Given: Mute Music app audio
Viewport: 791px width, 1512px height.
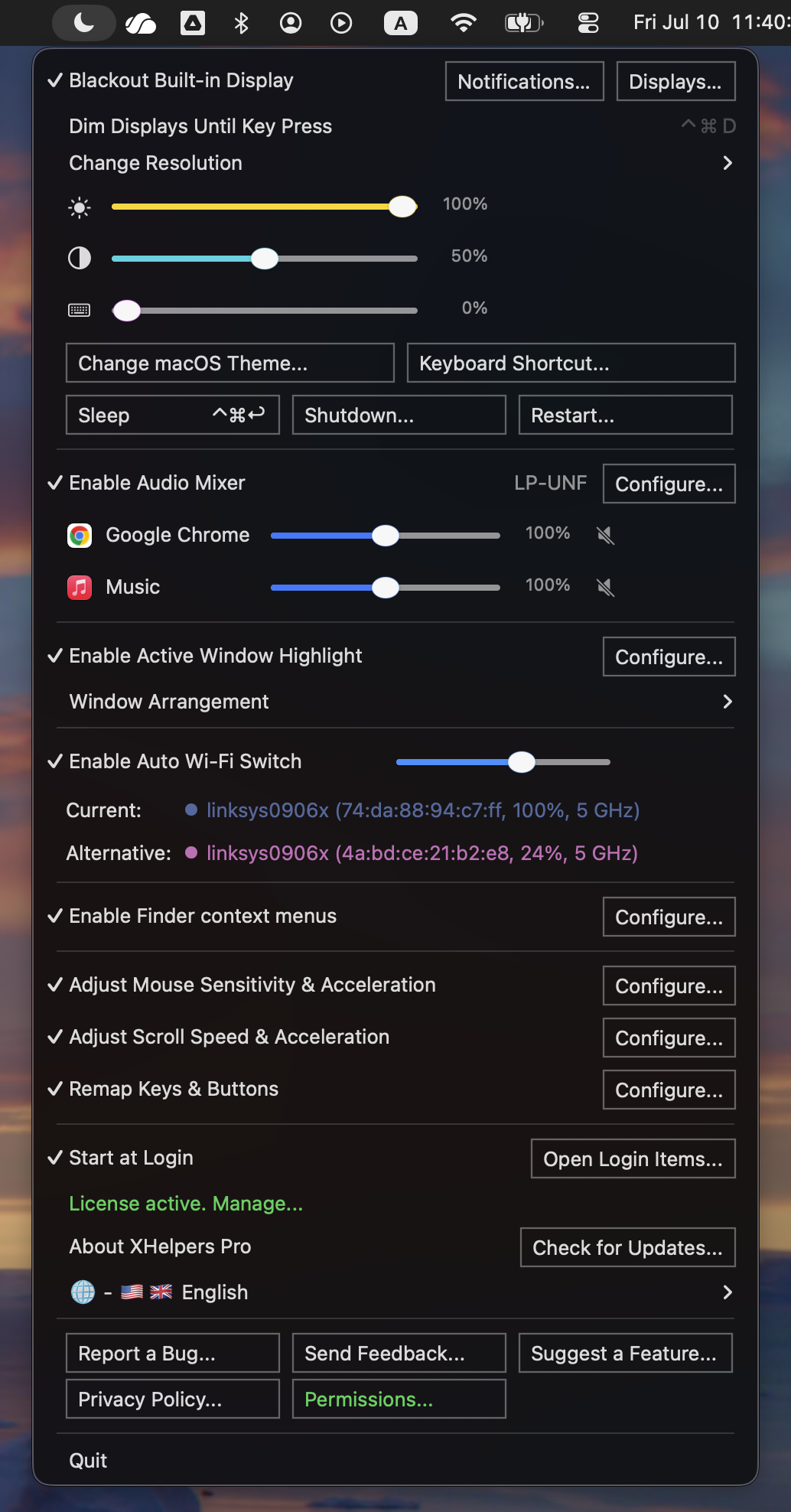Looking at the screenshot, I should point(605,587).
